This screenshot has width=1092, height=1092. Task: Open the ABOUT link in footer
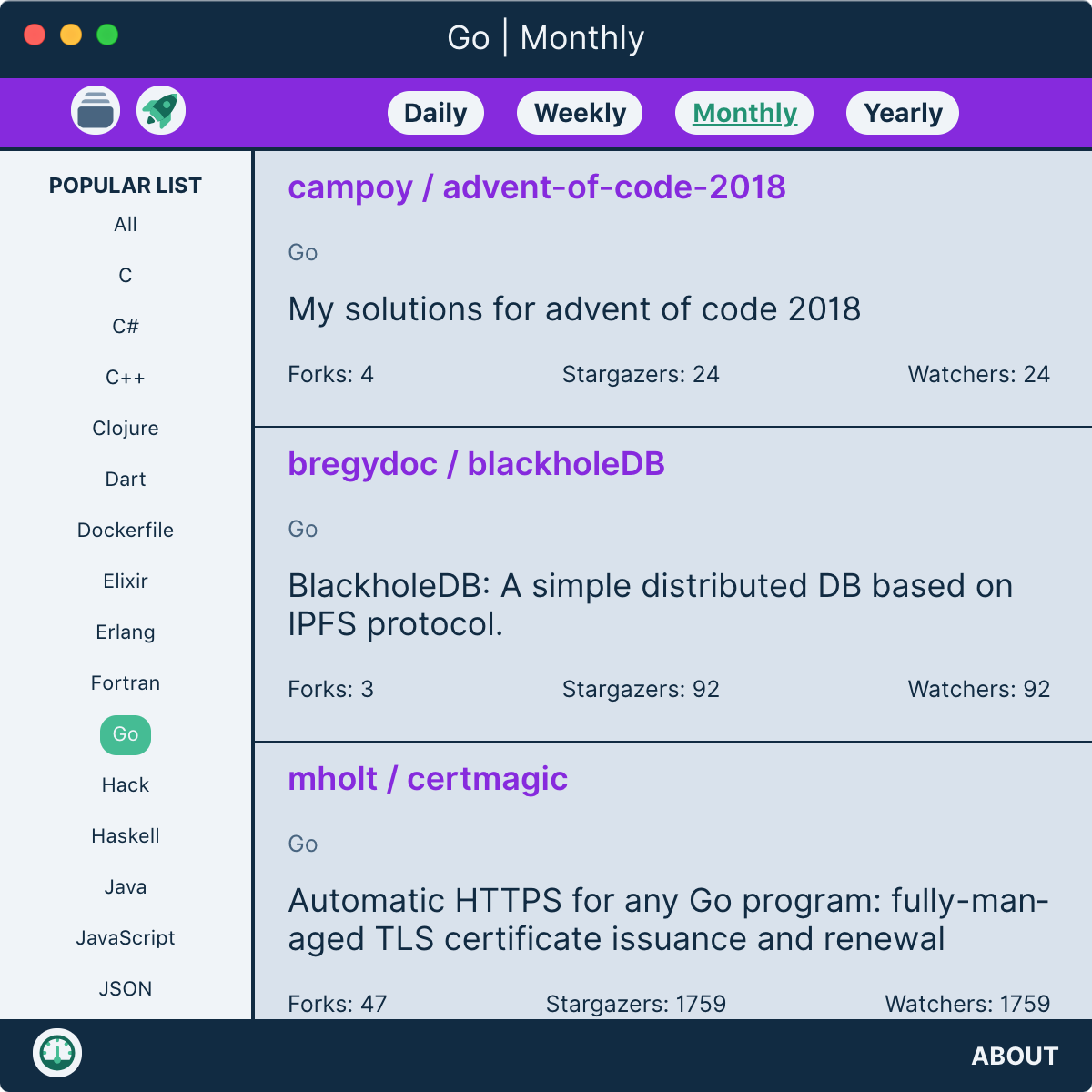pyautogui.click(x=1015, y=1056)
